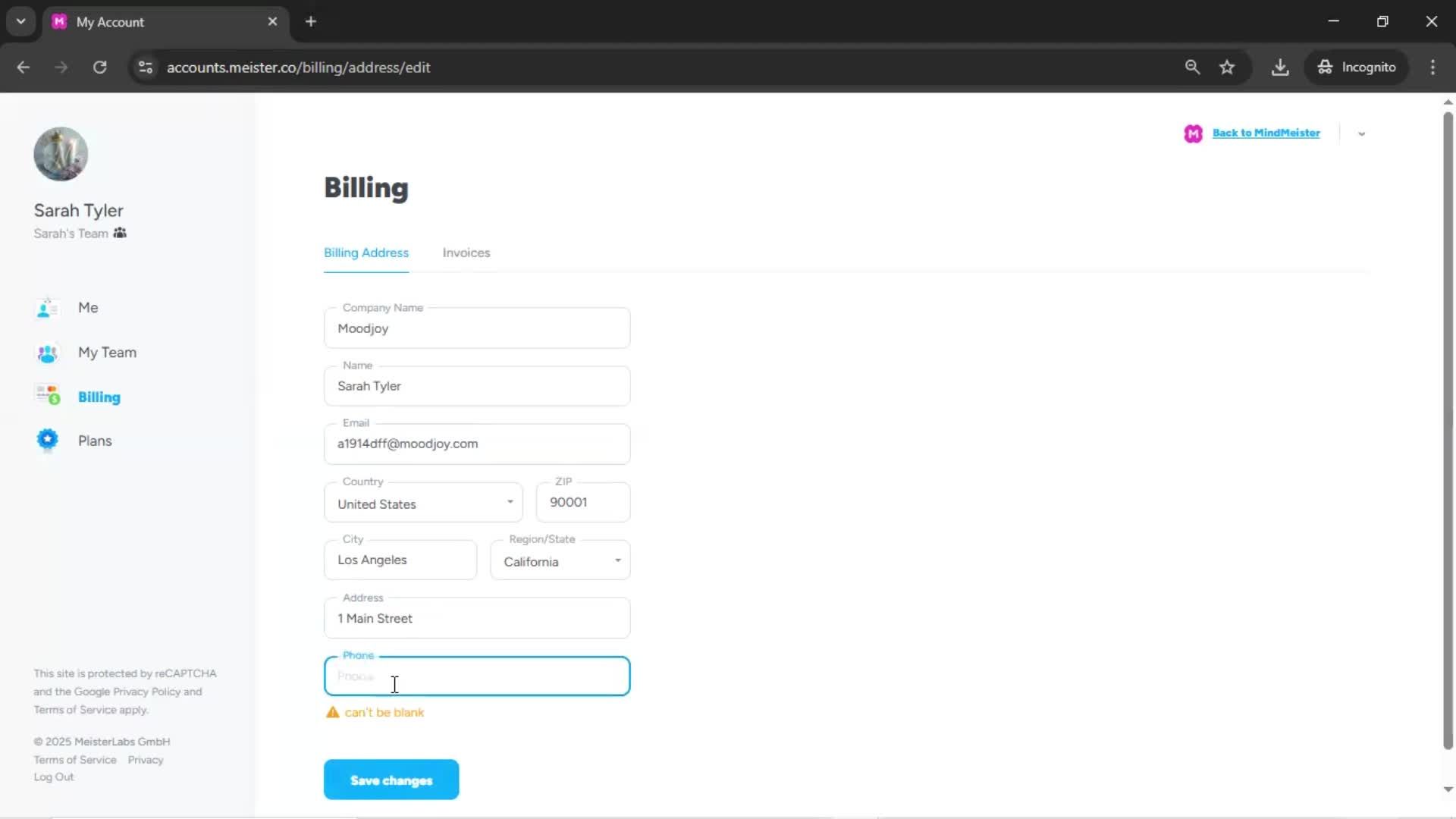Viewport: 1456px width, 819px height.
Task: Click the scrollbar down arrow
Action: (1448, 789)
